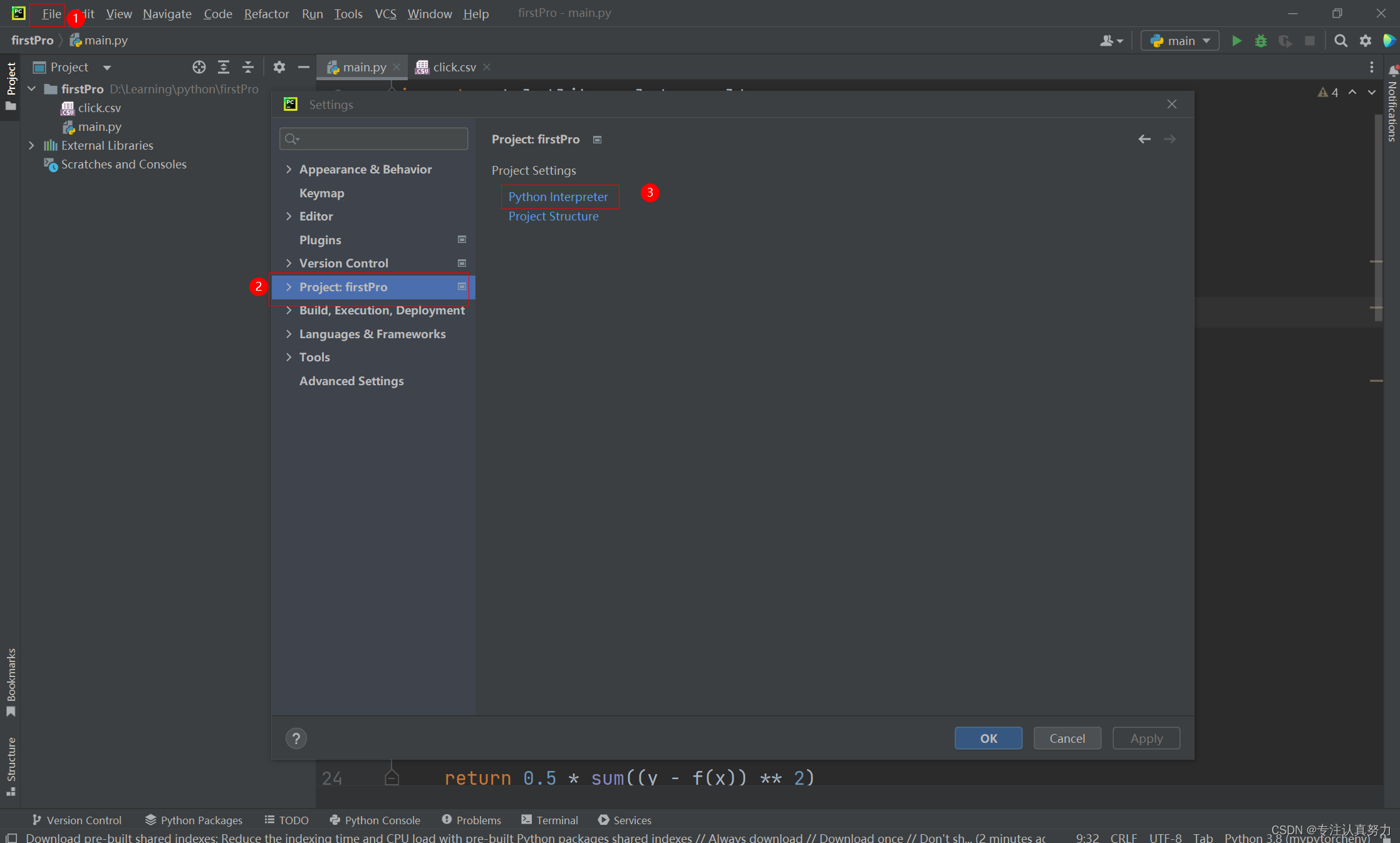Click the OK button
The width and height of the screenshot is (1400, 843).
coord(988,738)
